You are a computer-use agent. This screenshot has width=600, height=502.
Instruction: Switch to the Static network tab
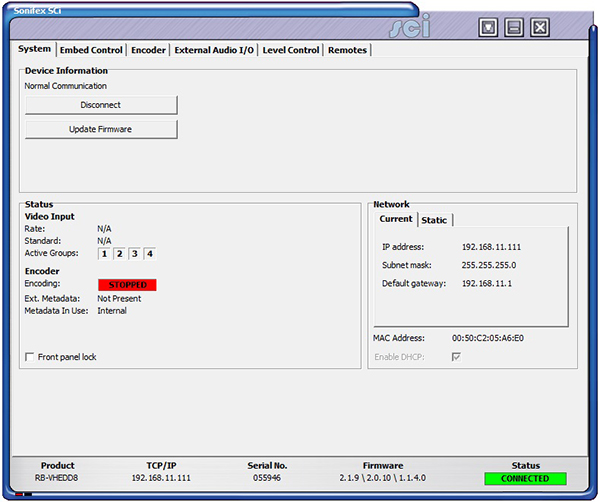pos(434,220)
